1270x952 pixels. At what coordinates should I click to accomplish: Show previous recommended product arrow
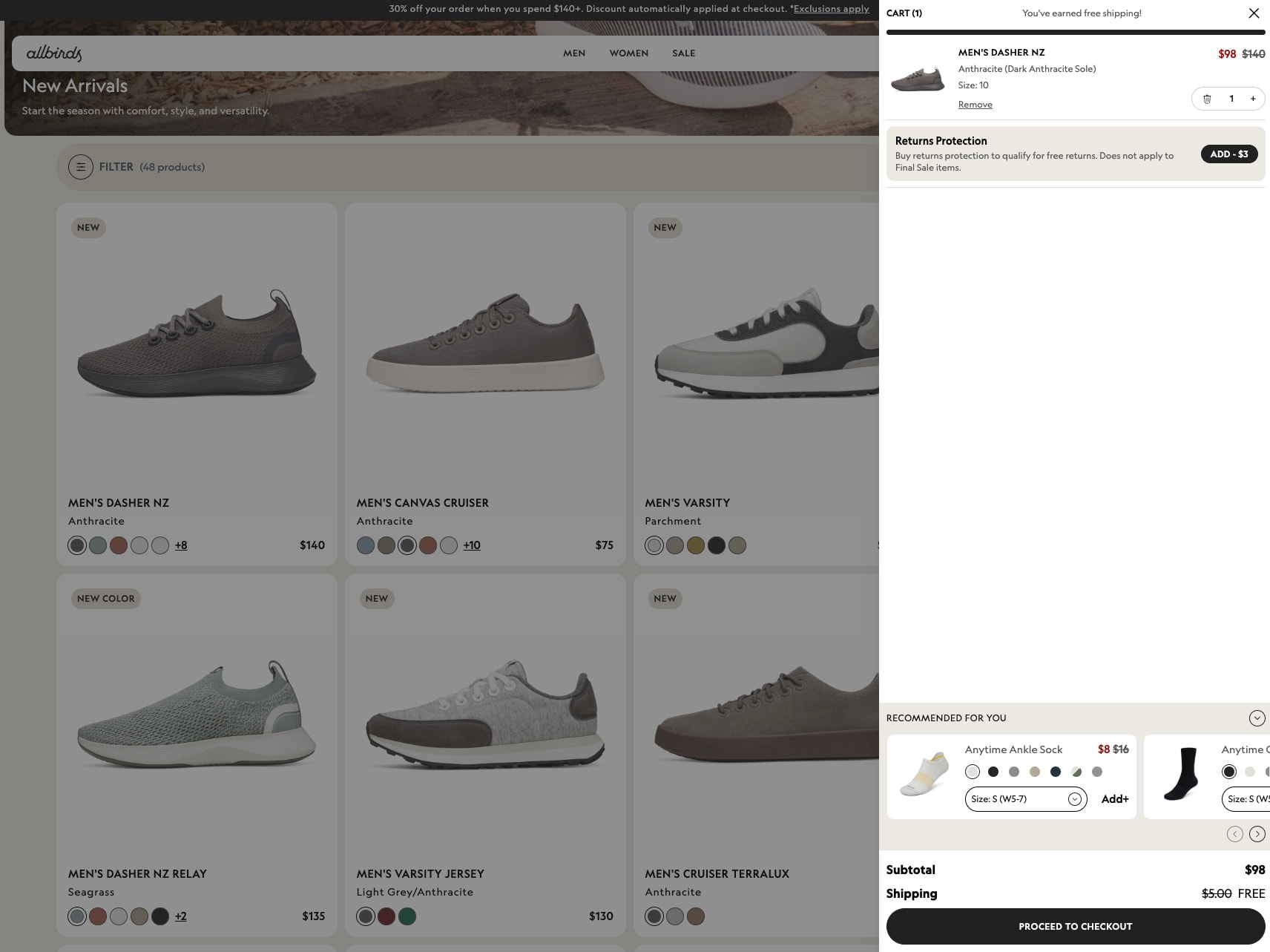tap(1234, 834)
